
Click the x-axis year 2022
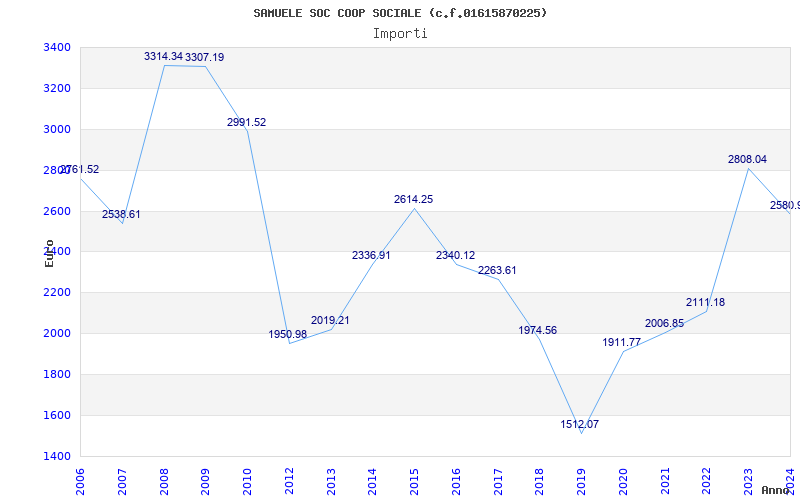pos(707,482)
